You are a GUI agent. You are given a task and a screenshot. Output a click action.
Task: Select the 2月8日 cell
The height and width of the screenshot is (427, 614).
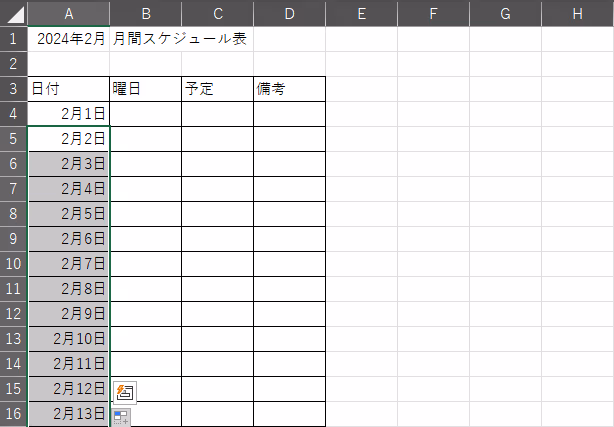(x=69, y=289)
